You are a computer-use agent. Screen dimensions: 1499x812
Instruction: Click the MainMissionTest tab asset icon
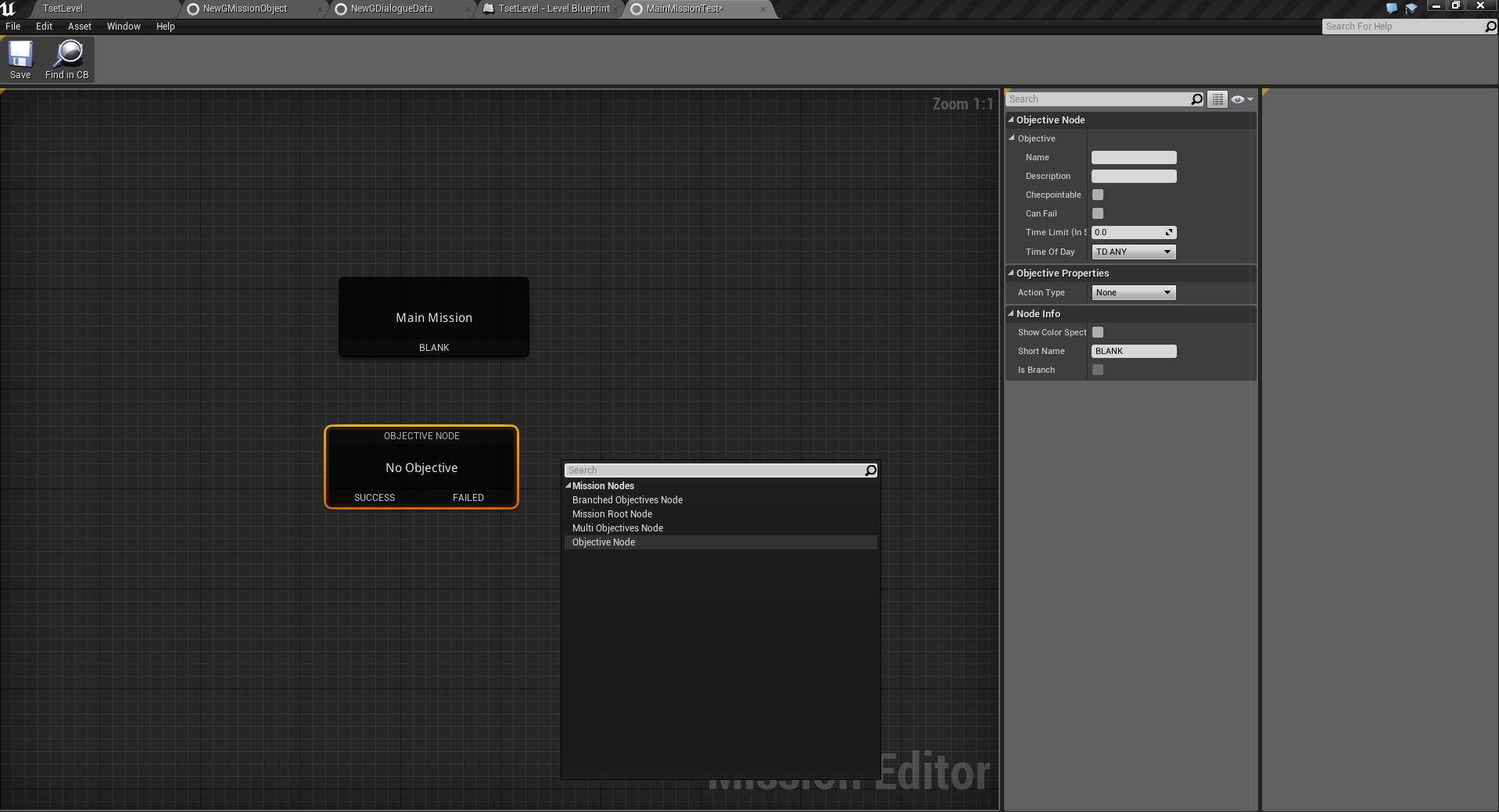click(637, 9)
